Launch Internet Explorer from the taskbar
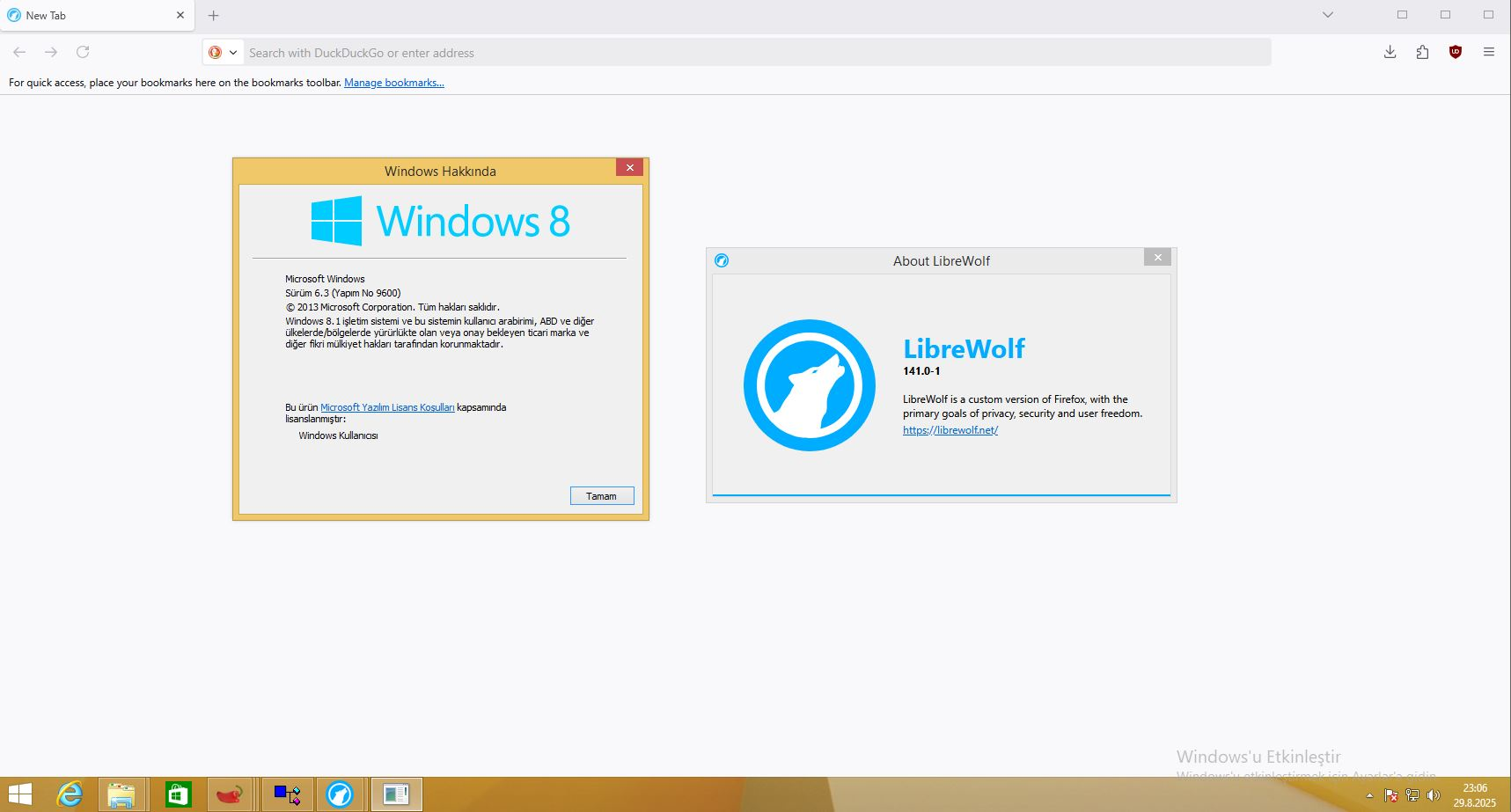The width and height of the screenshot is (1511, 812). tap(70, 794)
